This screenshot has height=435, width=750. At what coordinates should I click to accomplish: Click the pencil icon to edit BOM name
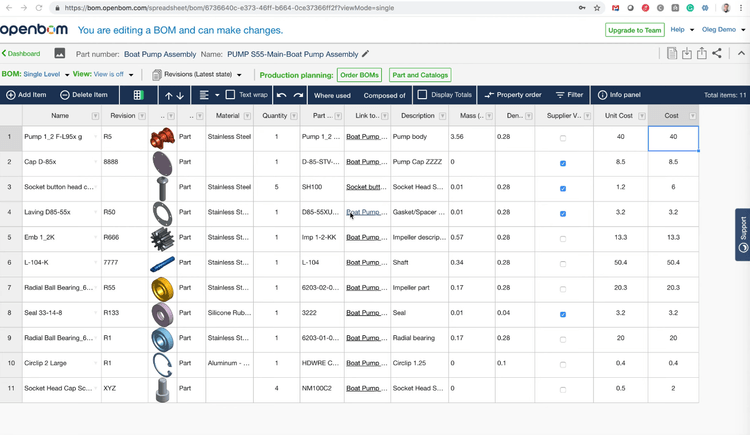click(x=365, y=54)
